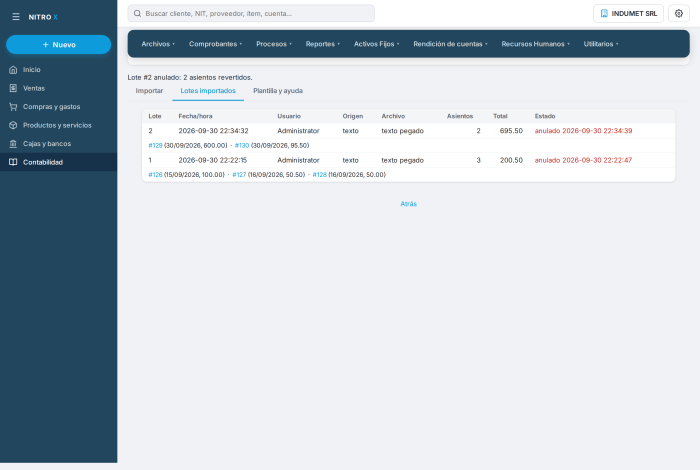
Task: Toggle the hamburger menu icon
Action: tap(16, 17)
